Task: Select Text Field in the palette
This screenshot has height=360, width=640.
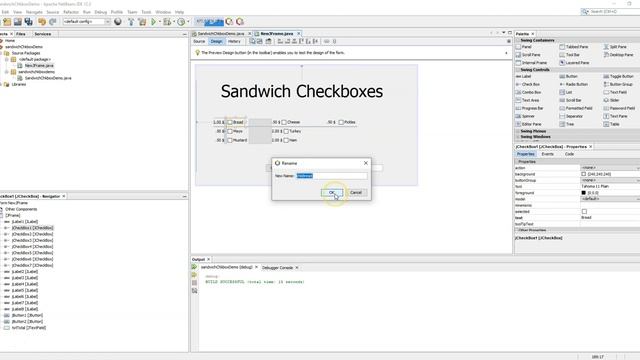Action: click(x=615, y=92)
